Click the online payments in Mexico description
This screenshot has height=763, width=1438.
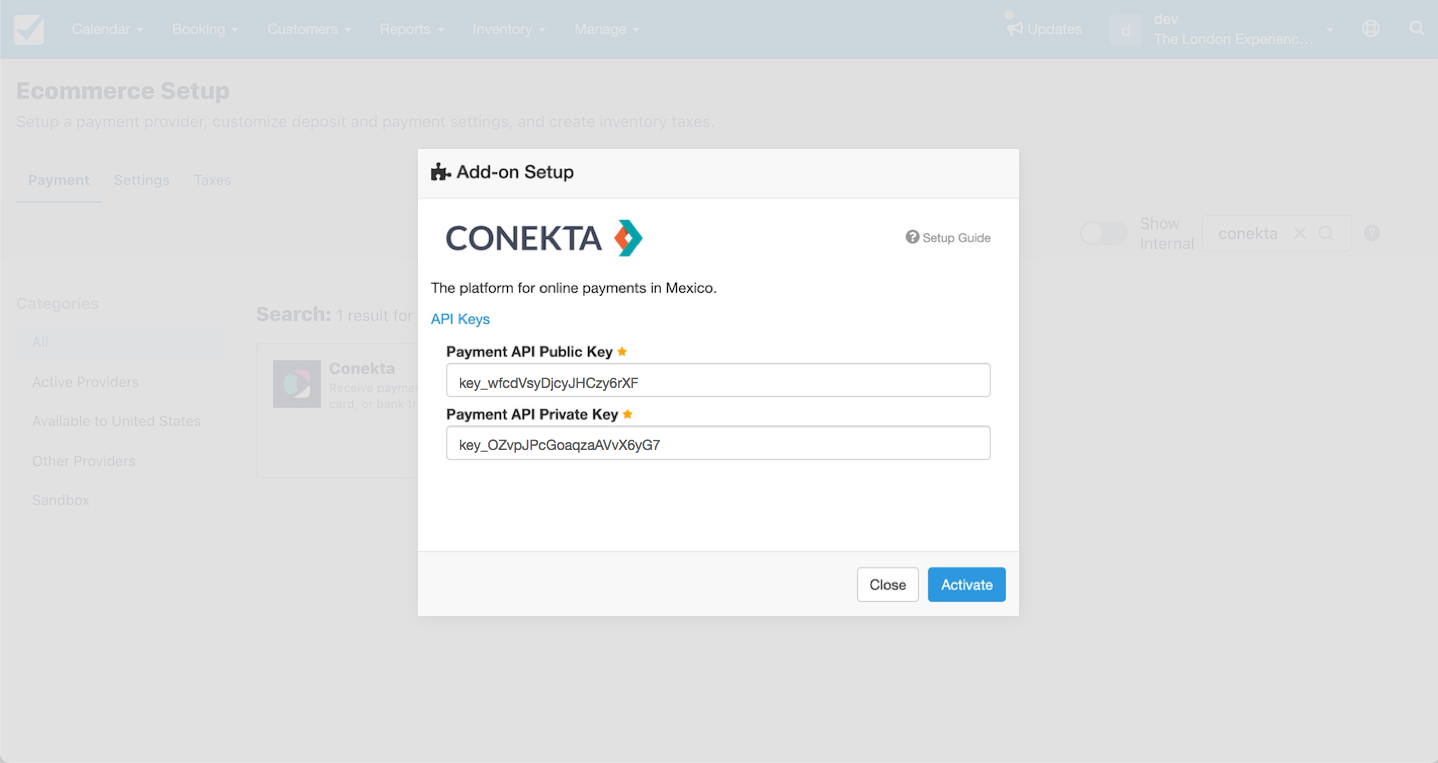[574, 288]
